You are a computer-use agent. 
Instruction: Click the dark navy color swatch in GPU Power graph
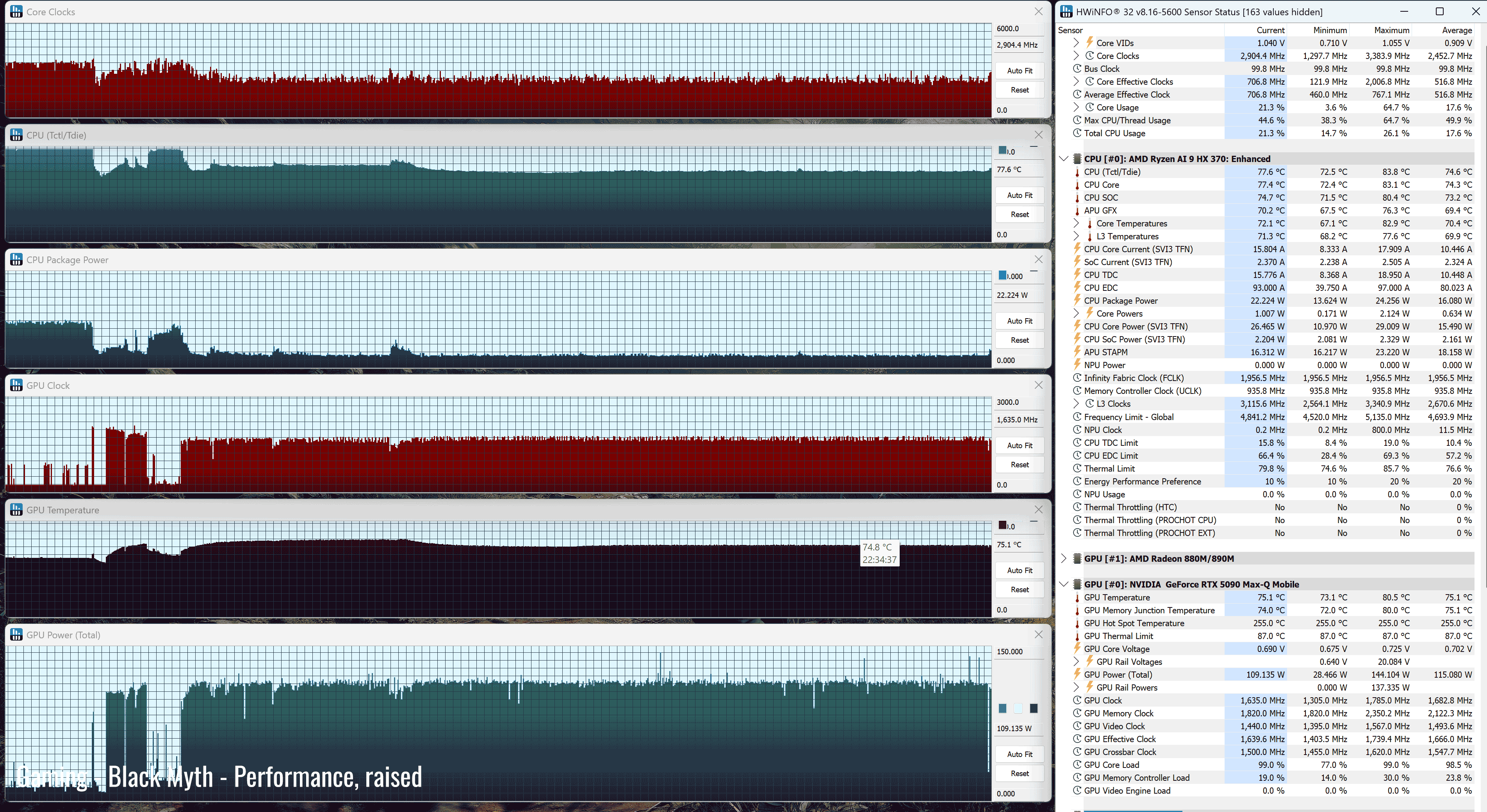point(1033,708)
